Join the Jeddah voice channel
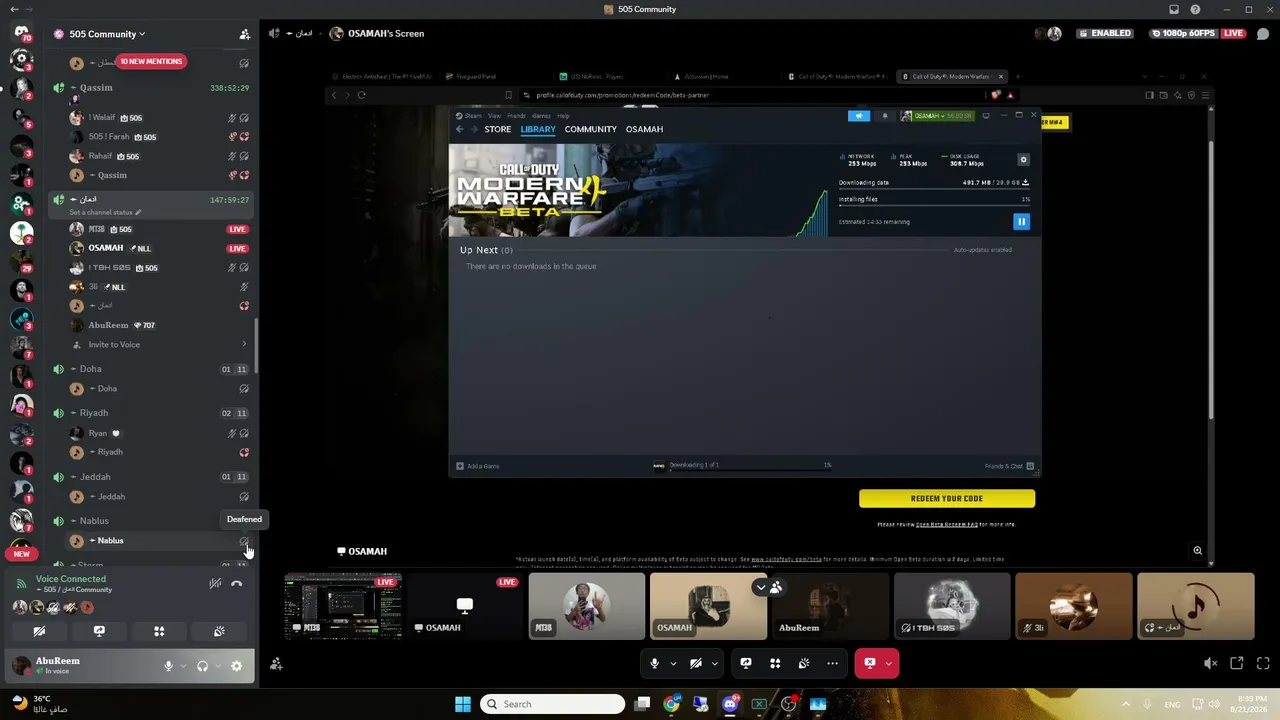This screenshot has height=720, width=1280. tap(153, 477)
